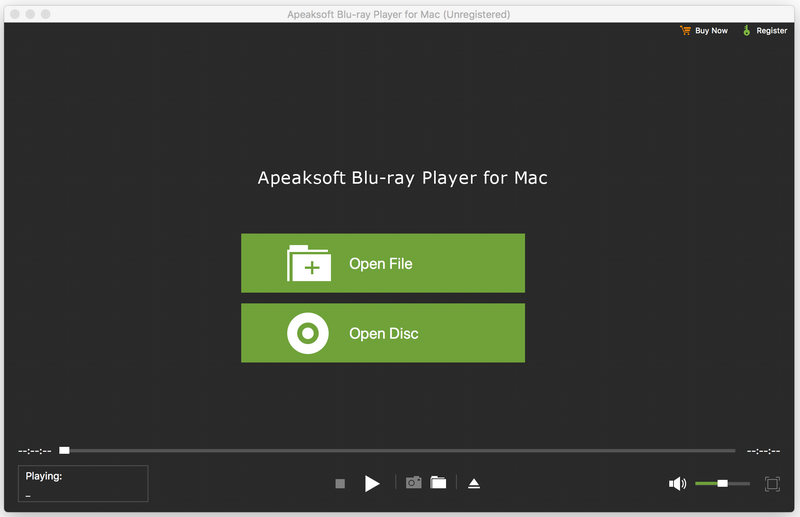Click the window minimize button
This screenshot has height=517, width=800.
point(30,14)
